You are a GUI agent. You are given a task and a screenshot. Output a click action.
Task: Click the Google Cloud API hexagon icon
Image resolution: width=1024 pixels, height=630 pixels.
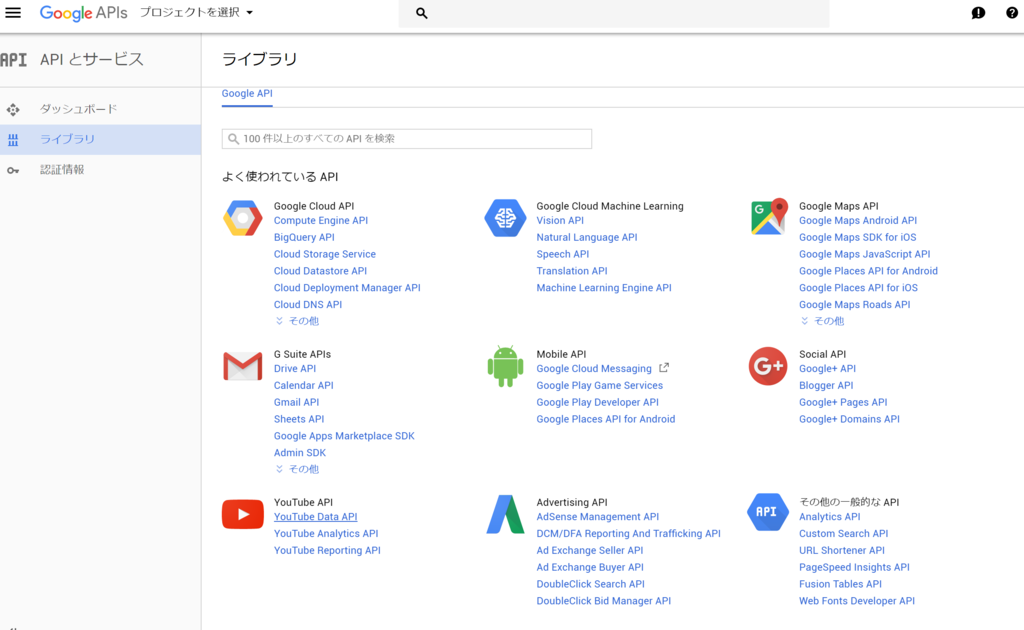coord(243,218)
